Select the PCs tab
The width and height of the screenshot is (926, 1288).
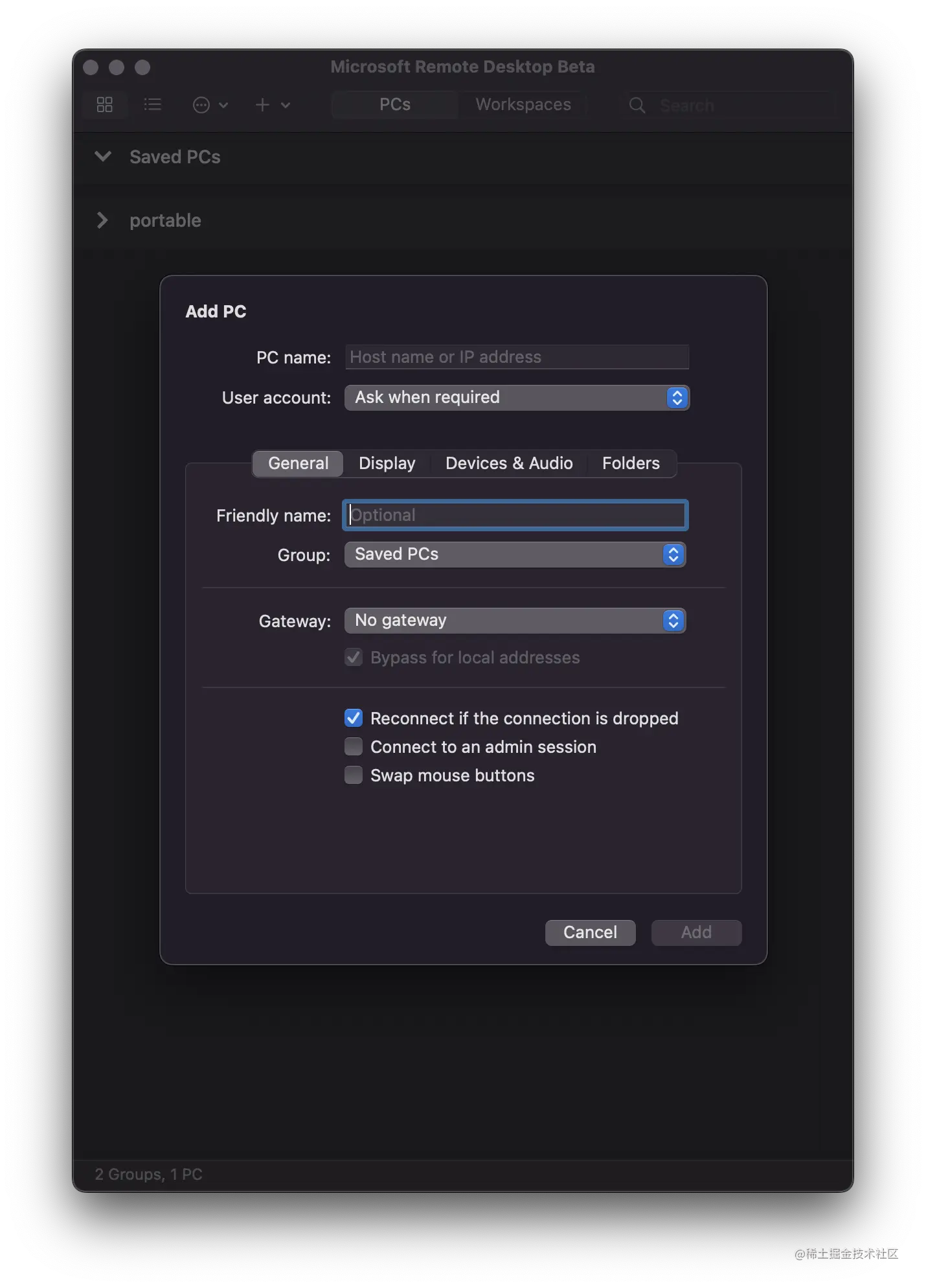point(395,105)
